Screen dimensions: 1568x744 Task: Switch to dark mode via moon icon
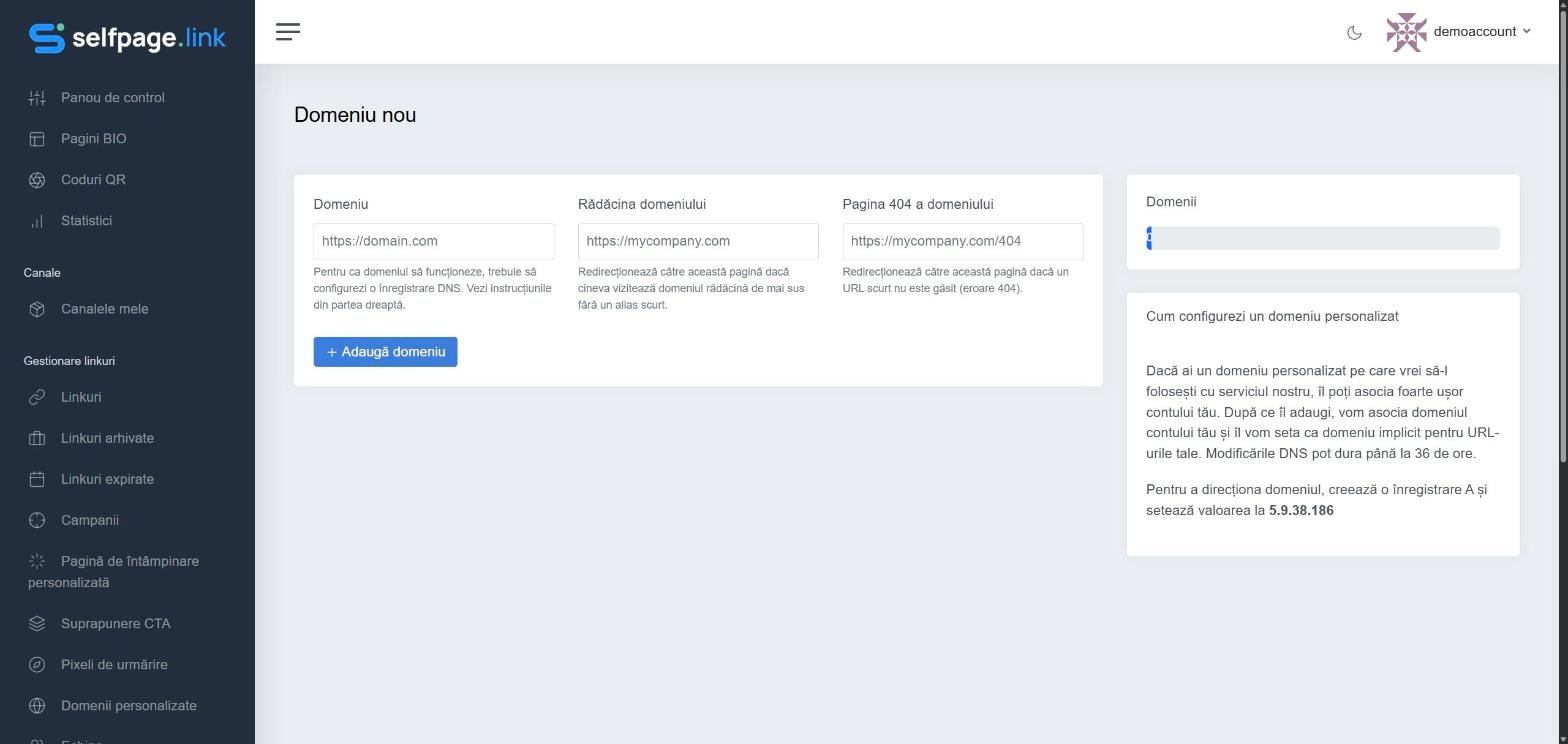point(1354,32)
